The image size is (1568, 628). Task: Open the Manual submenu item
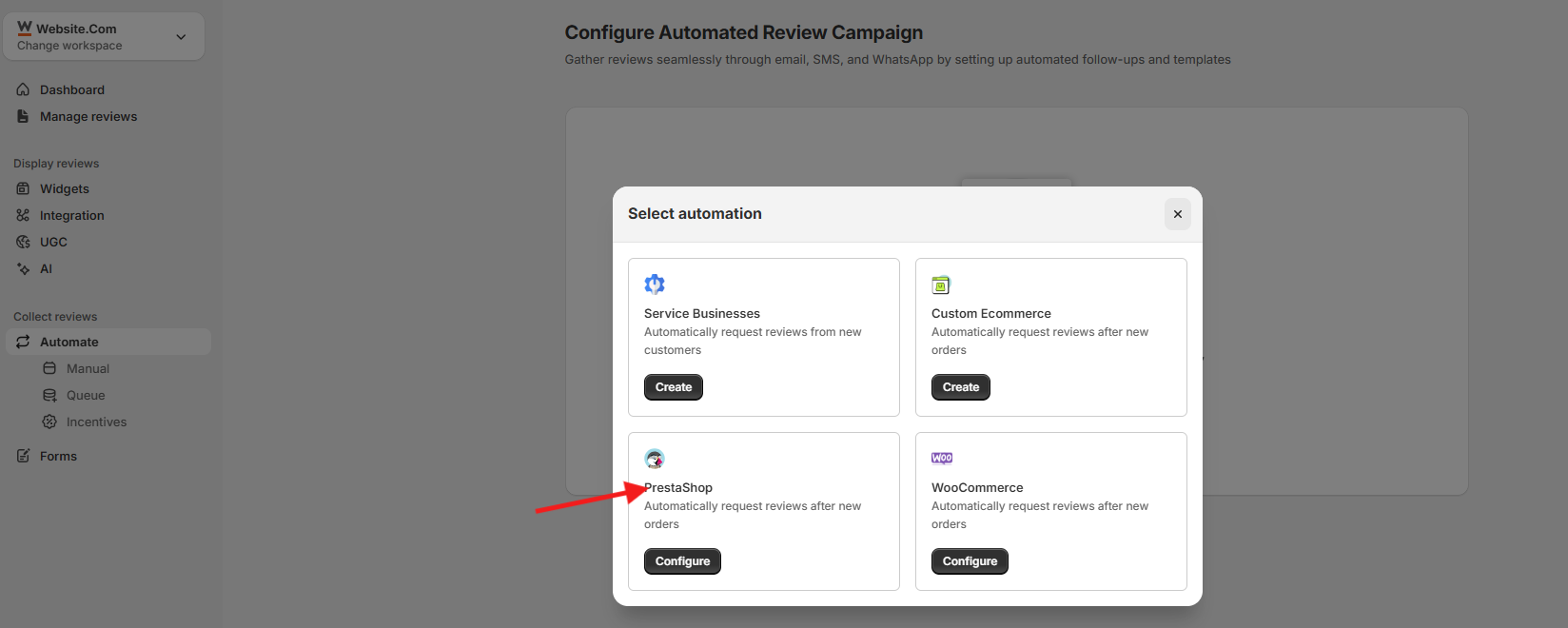point(88,368)
